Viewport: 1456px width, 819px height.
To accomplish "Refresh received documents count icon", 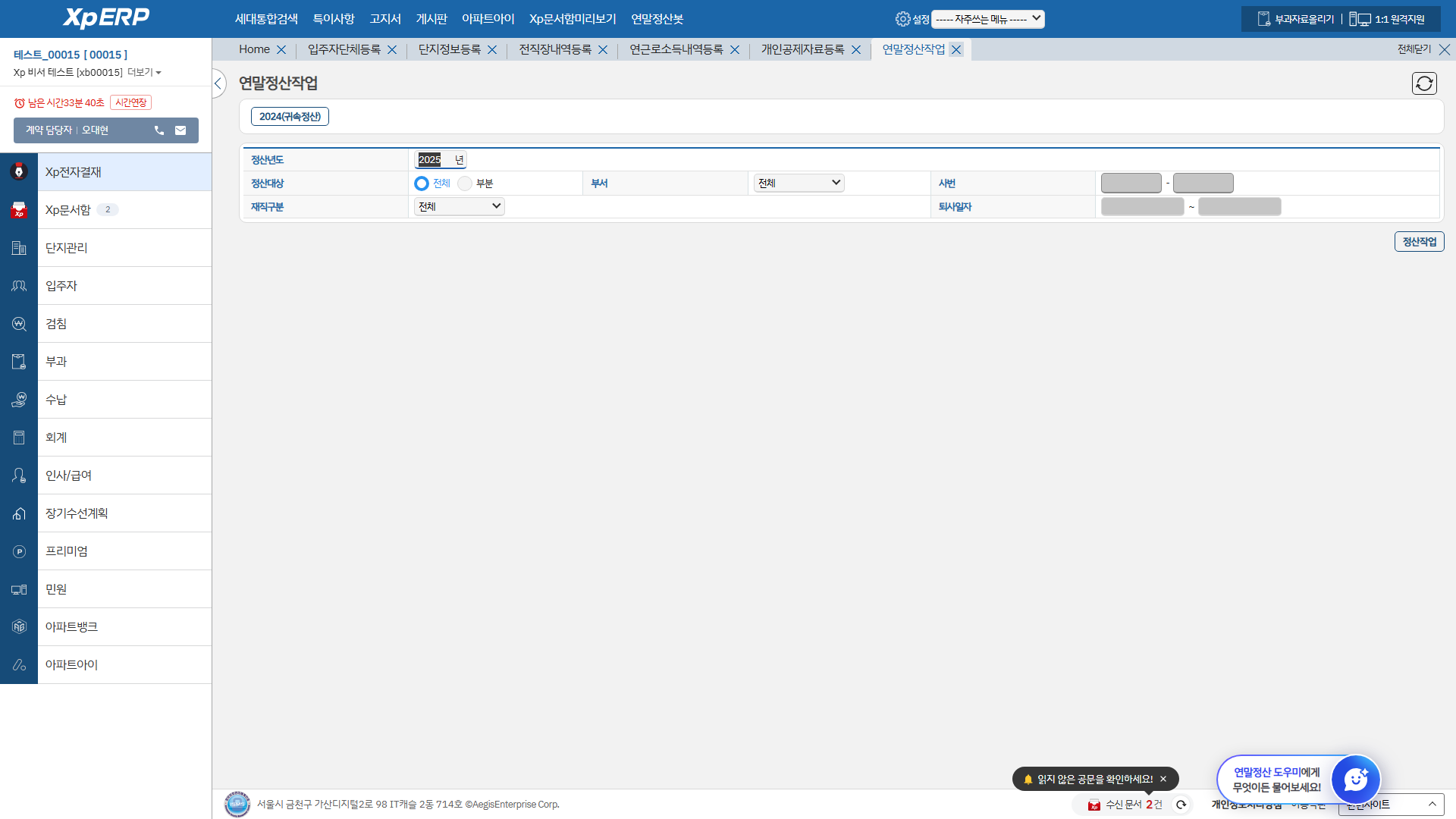I will pyautogui.click(x=1181, y=805).
